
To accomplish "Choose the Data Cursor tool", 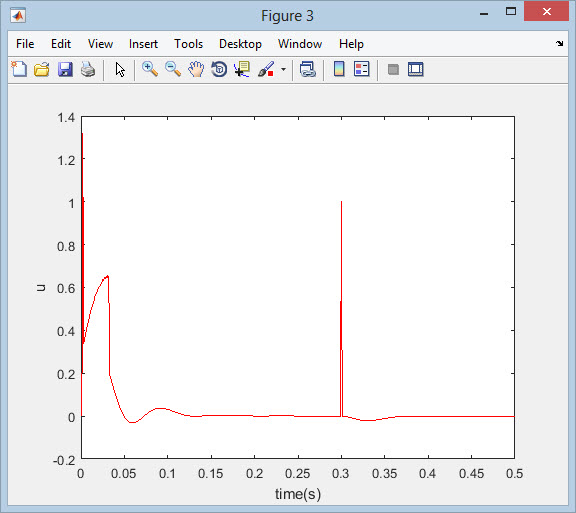I will (242, 69).
